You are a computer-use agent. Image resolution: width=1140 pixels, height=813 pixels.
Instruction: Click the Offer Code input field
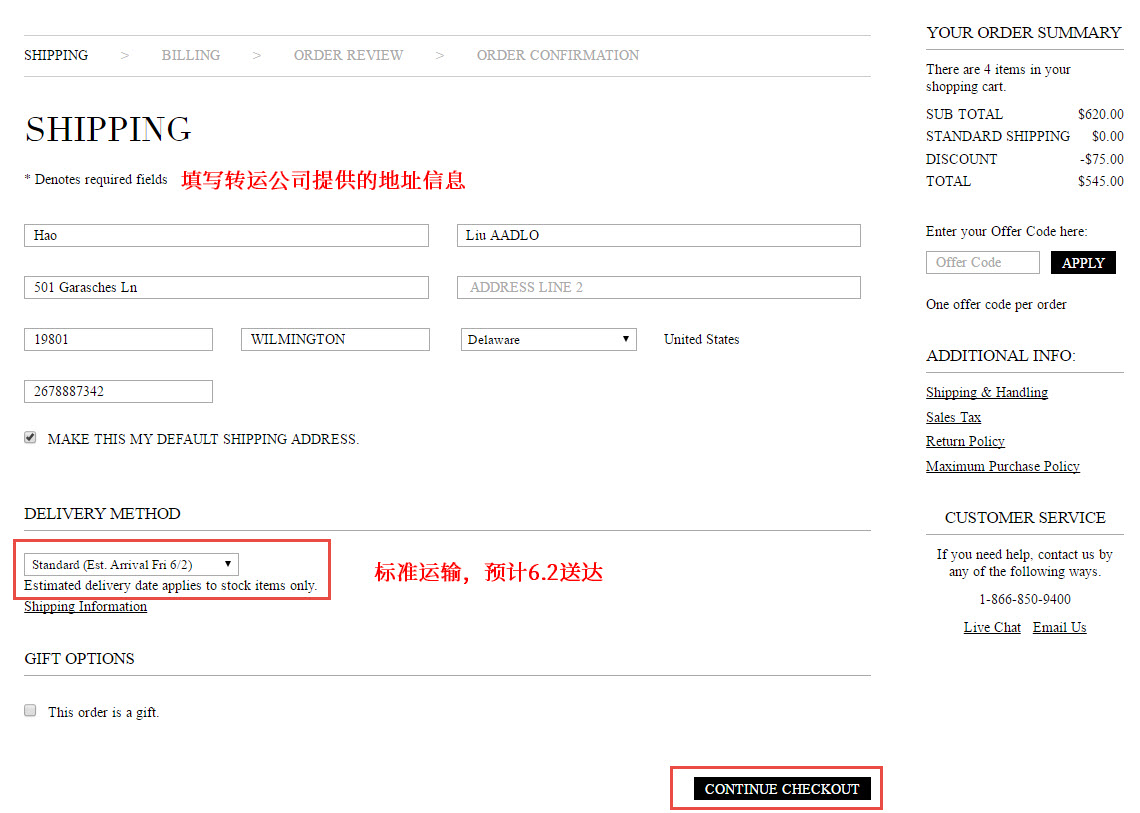983,263
